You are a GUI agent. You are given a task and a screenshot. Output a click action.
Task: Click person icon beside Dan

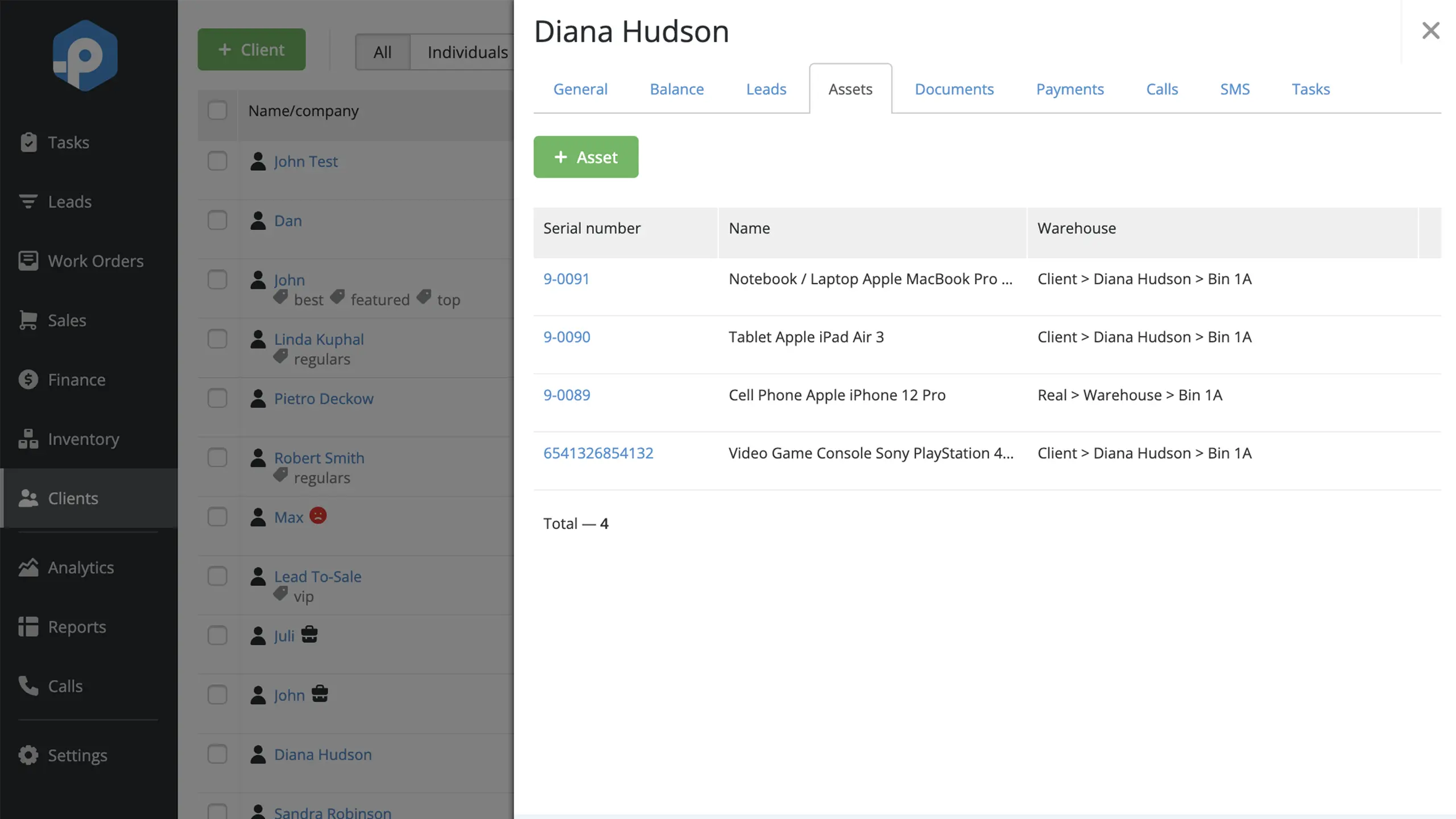coord(258,220)
